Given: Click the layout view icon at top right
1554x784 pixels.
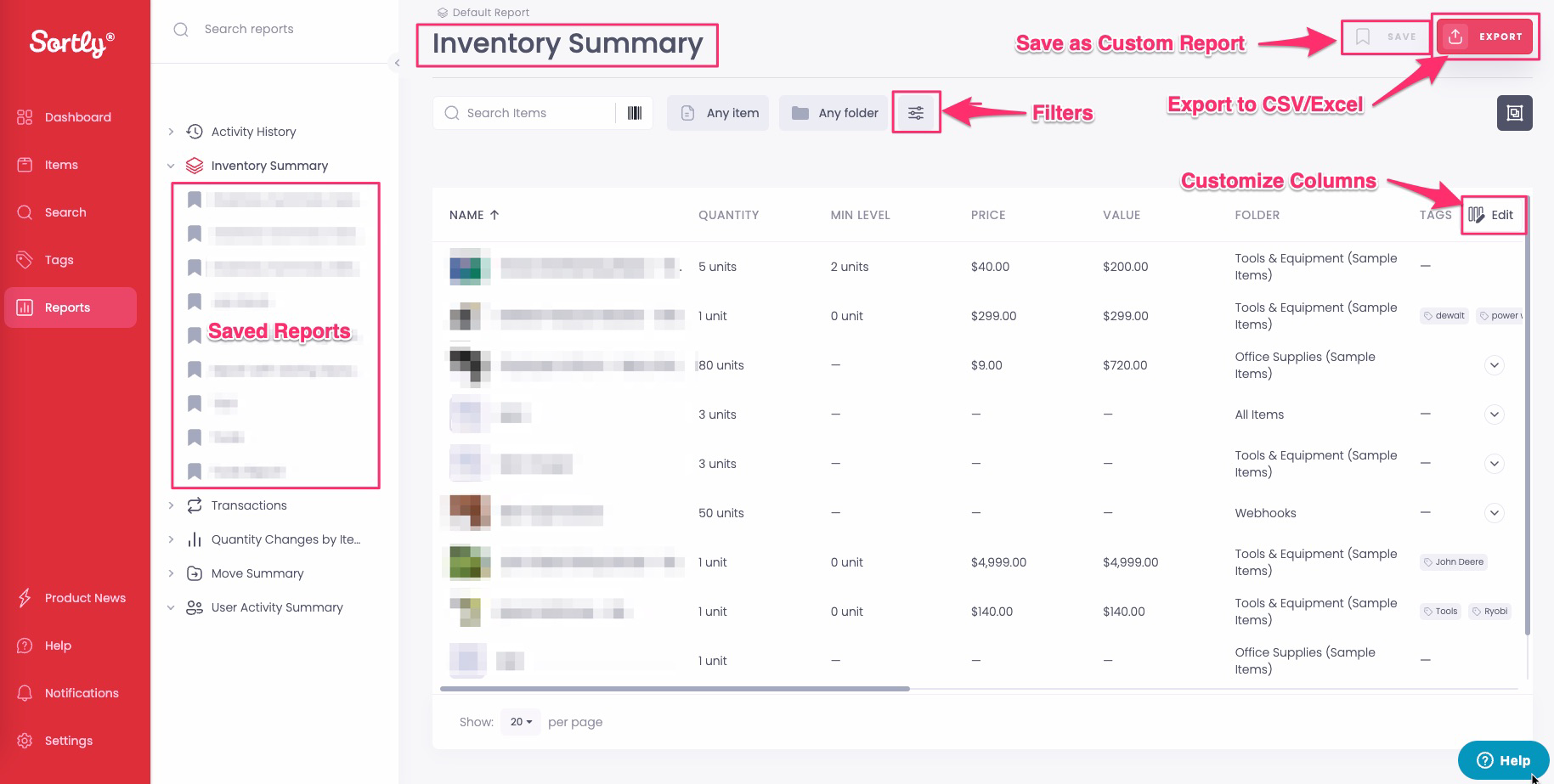Looking at the screenshot, I should (1514, 113).
